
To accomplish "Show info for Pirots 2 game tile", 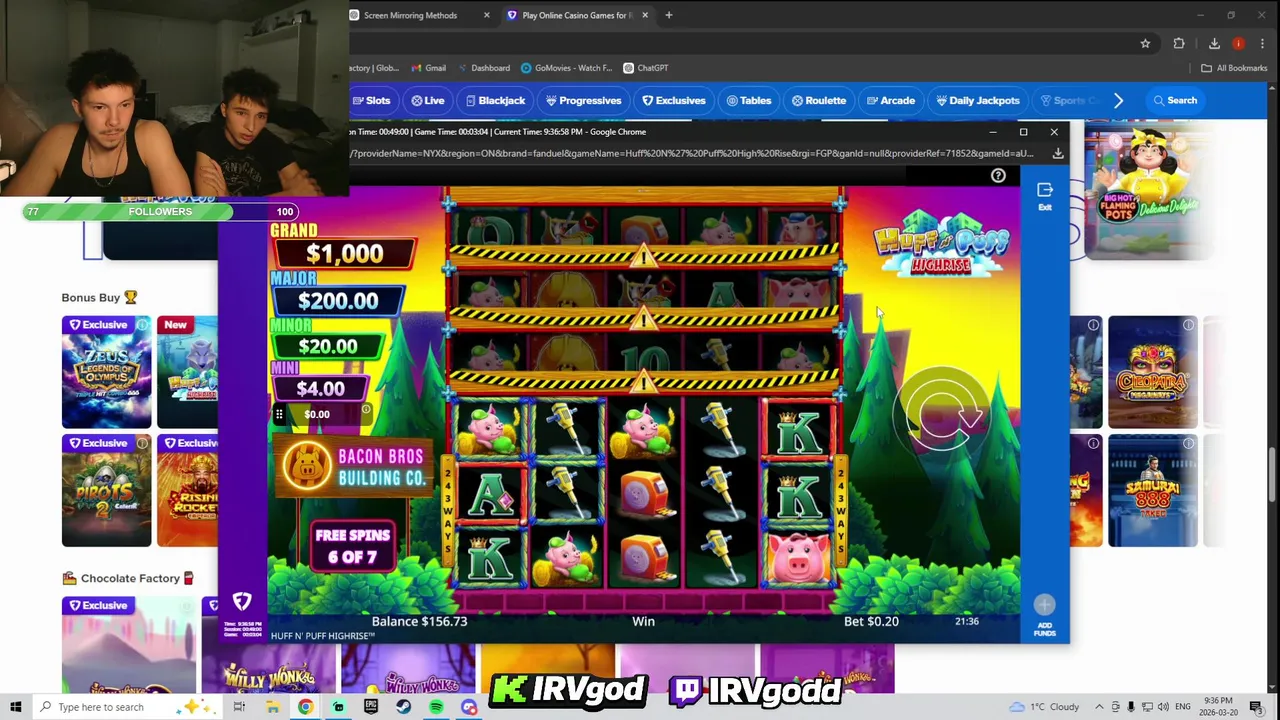I will point(142,443).
